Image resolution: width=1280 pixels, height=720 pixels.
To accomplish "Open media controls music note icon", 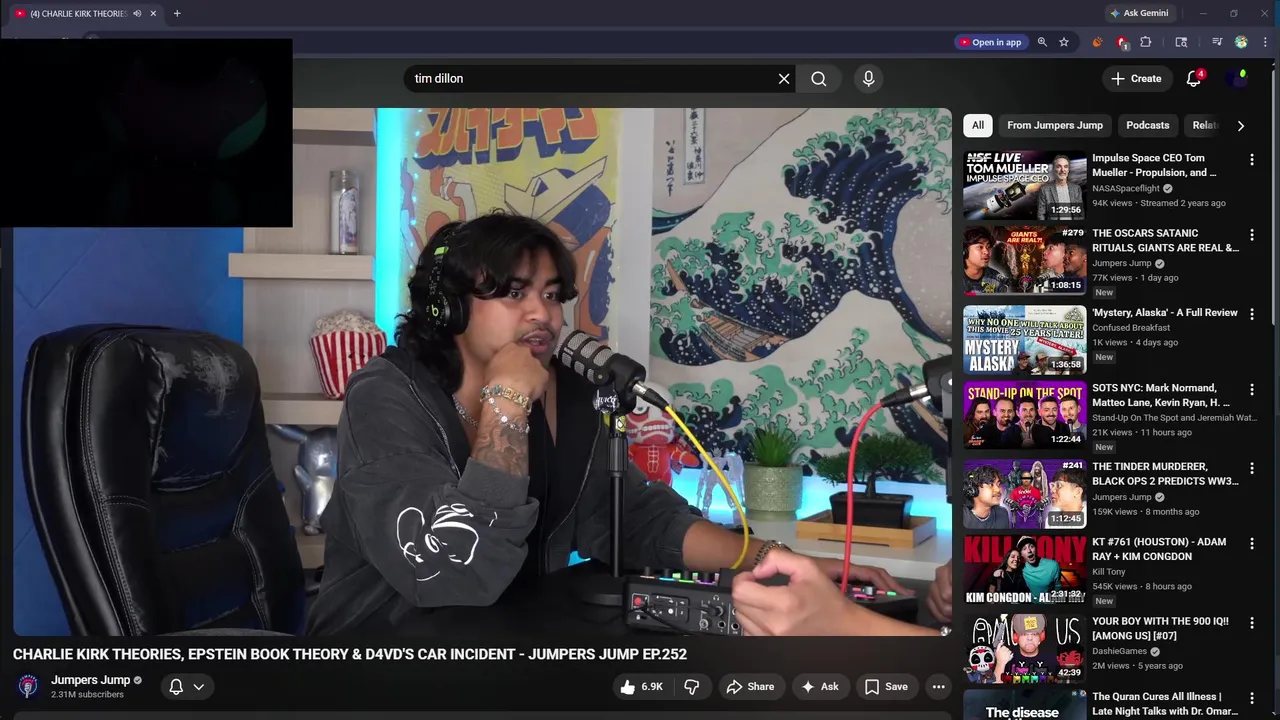I will pyautogui.click(x=1217, y=42).
